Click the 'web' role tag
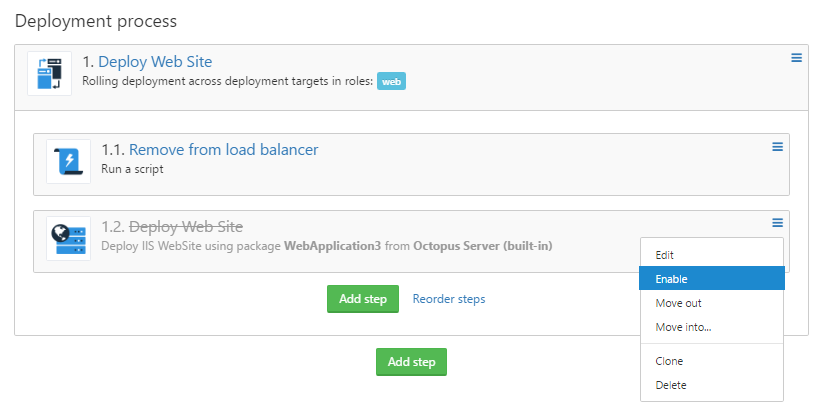 [391, 82]
